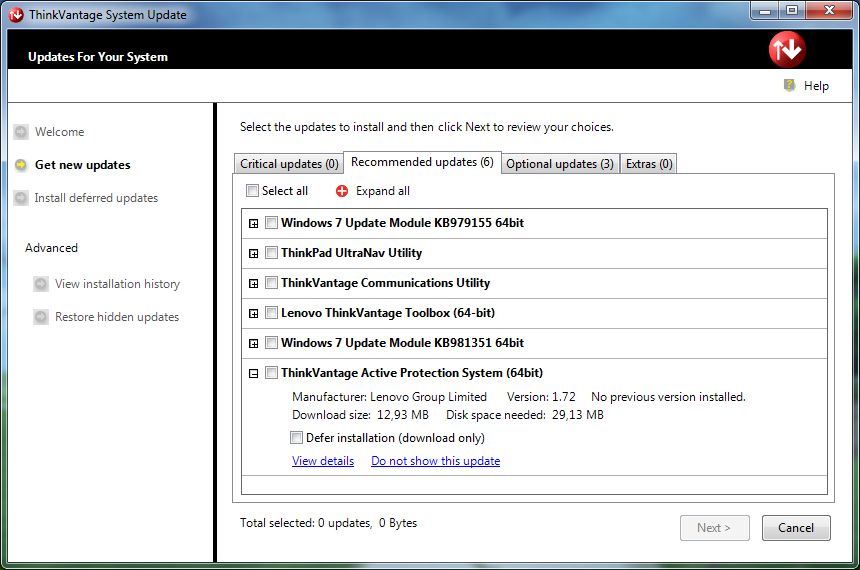Click the Install deferred updates arrow icon

coord(21,197)
